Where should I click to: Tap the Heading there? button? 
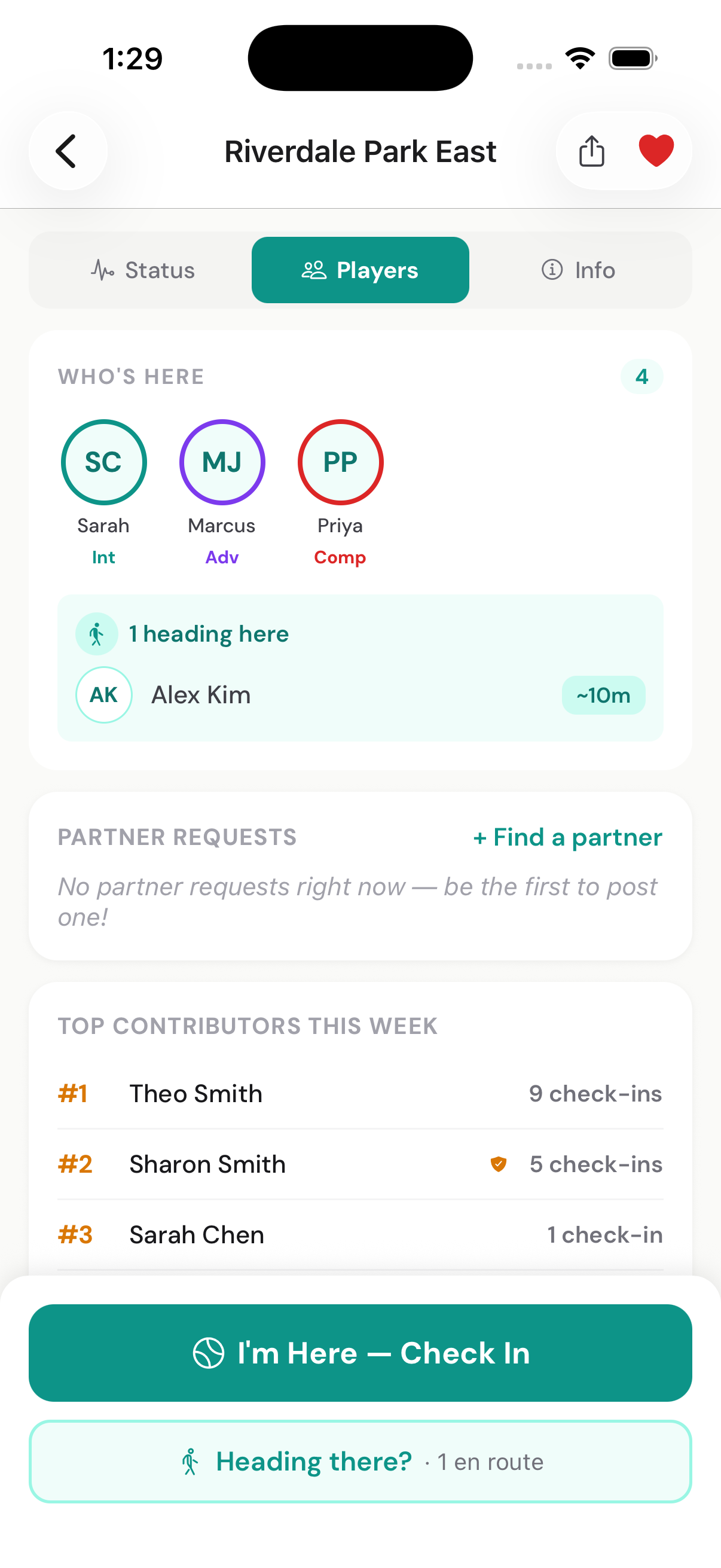360,1462
